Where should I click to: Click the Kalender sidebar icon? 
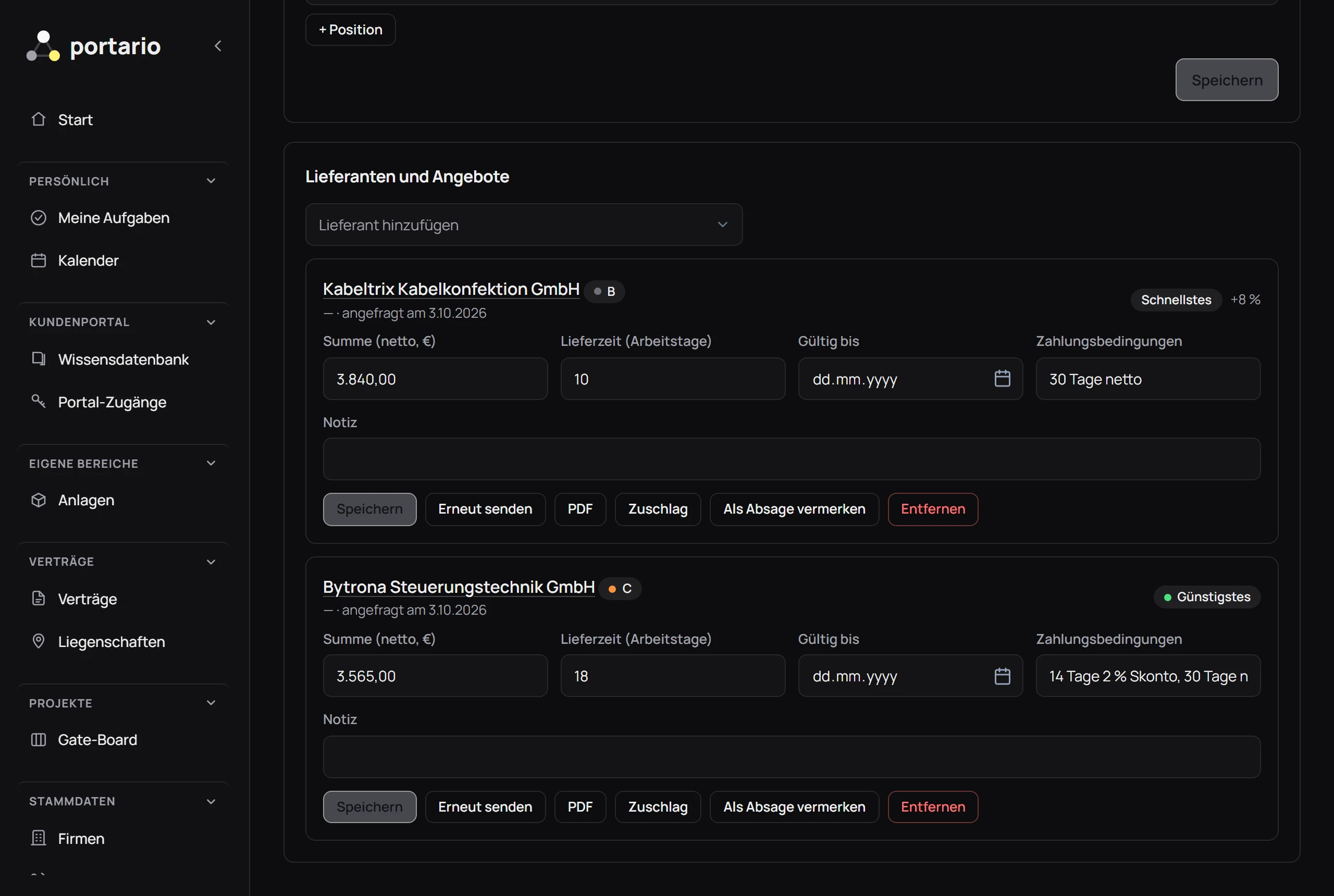coord(38,260)
